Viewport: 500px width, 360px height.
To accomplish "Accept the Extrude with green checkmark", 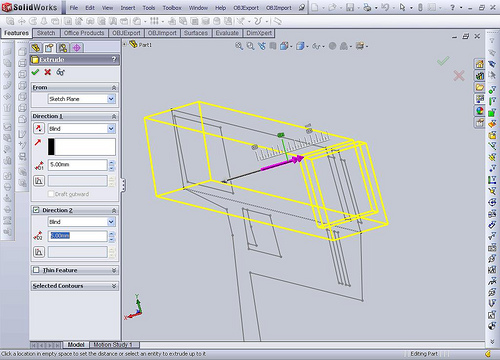I will (35, 72).
